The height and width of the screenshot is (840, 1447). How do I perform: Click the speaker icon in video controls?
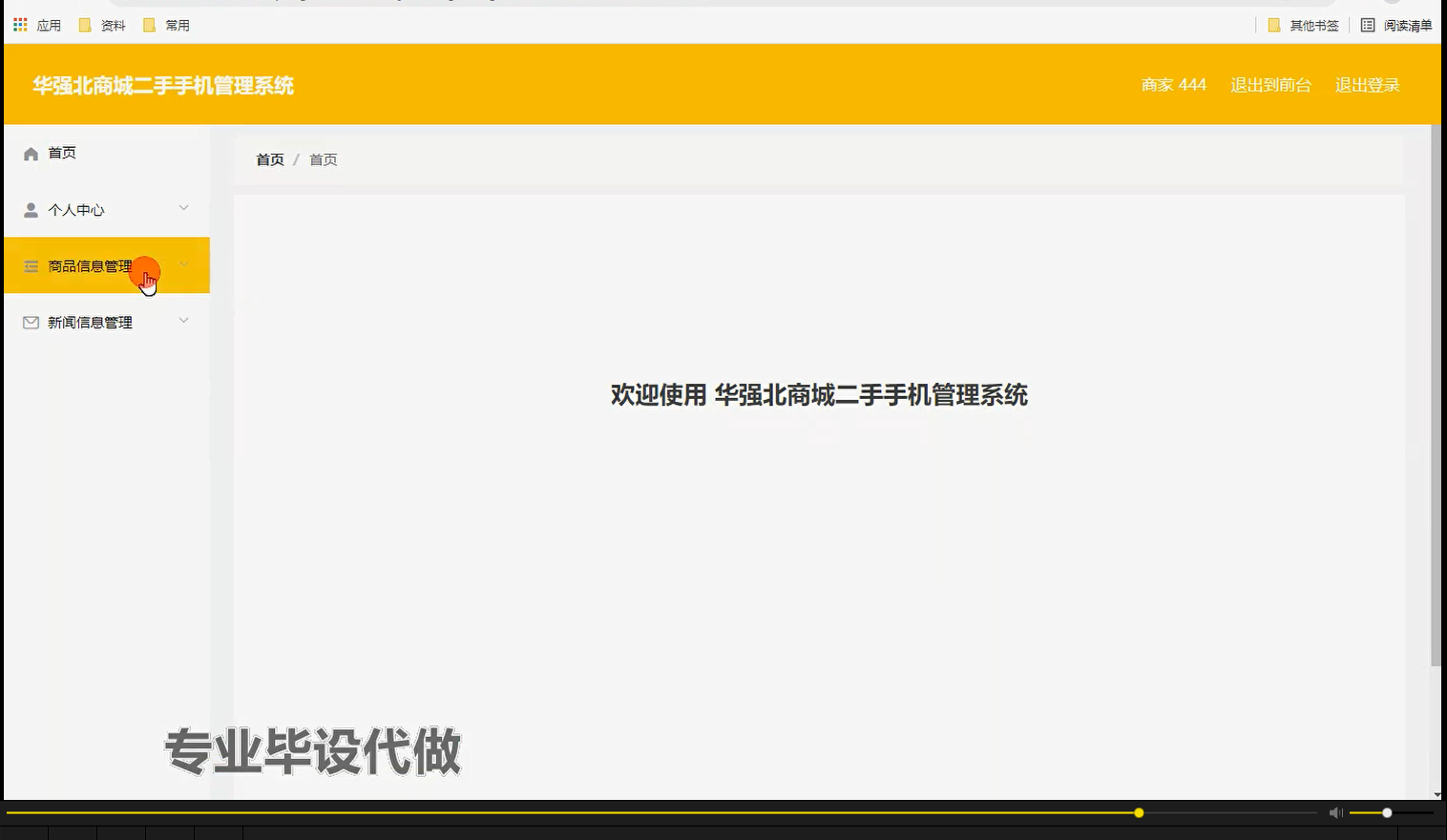(1335, 812)
